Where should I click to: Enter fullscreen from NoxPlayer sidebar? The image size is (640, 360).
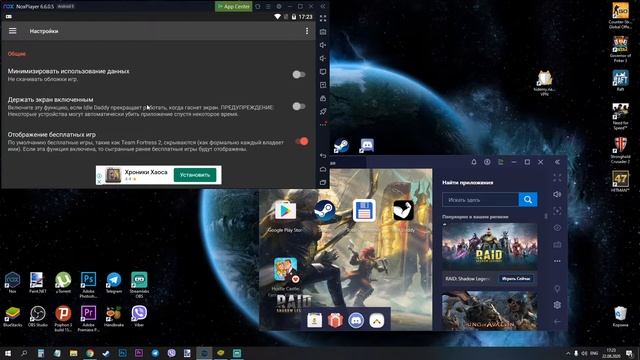[x=323, y=18]
